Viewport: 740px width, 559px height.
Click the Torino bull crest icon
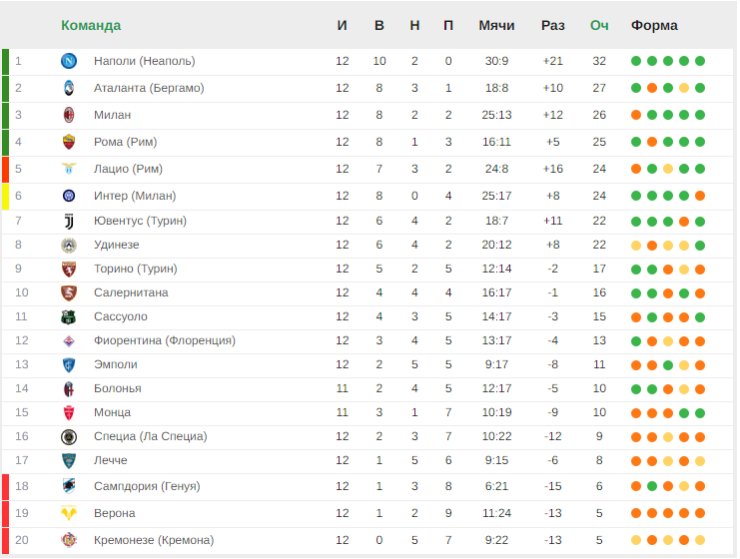pos(69,269)
